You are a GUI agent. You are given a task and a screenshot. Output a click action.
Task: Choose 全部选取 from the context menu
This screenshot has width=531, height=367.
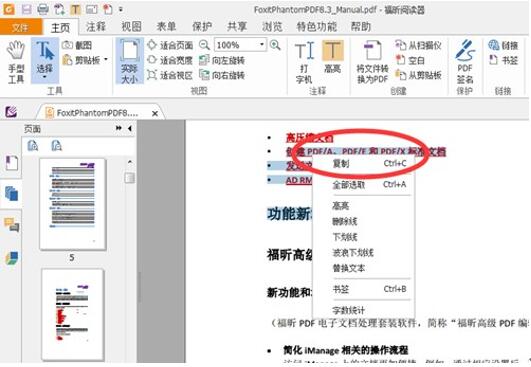tap(363, 185)
